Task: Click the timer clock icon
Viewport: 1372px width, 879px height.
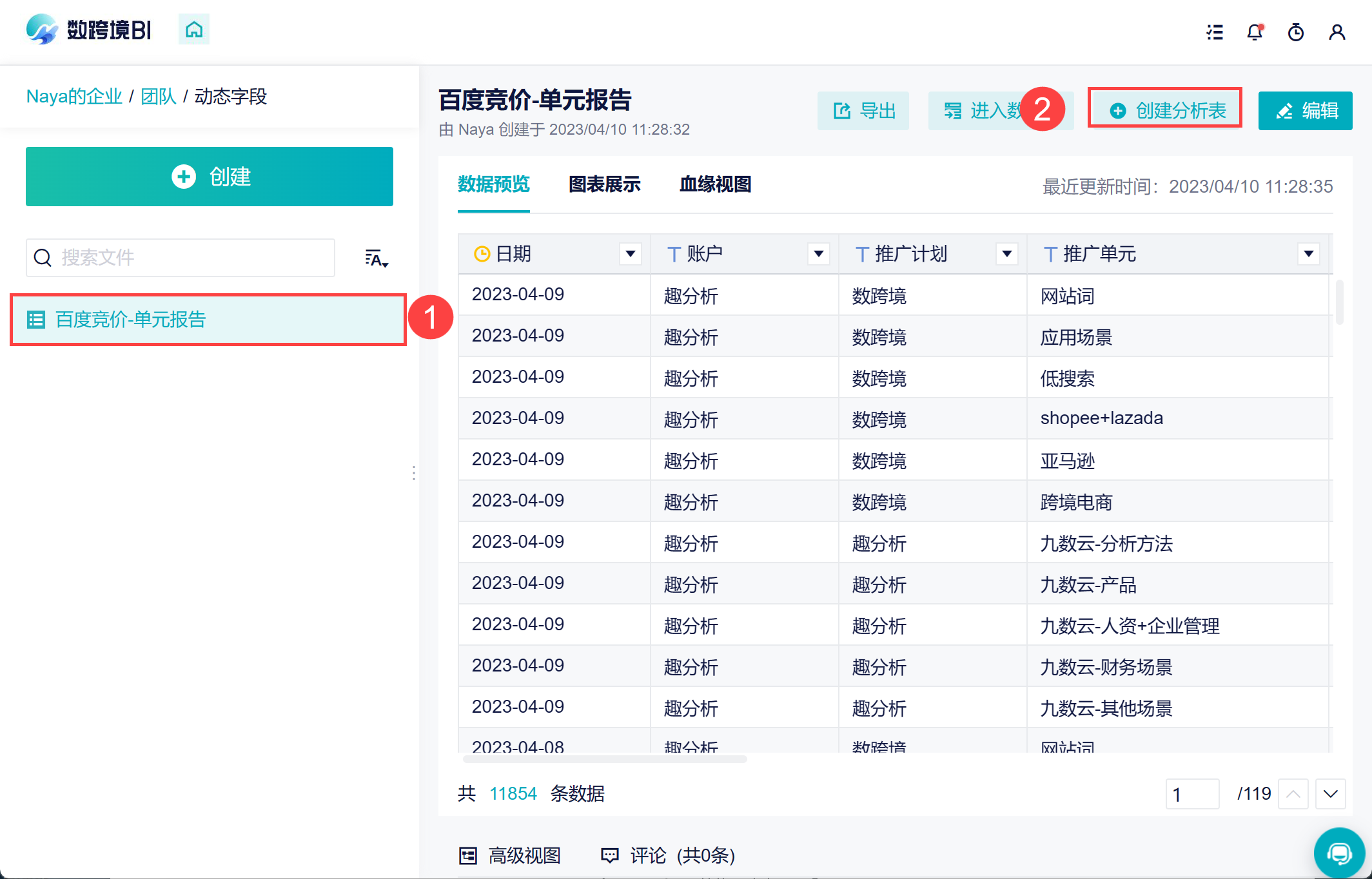Action: click(1295, 32)
